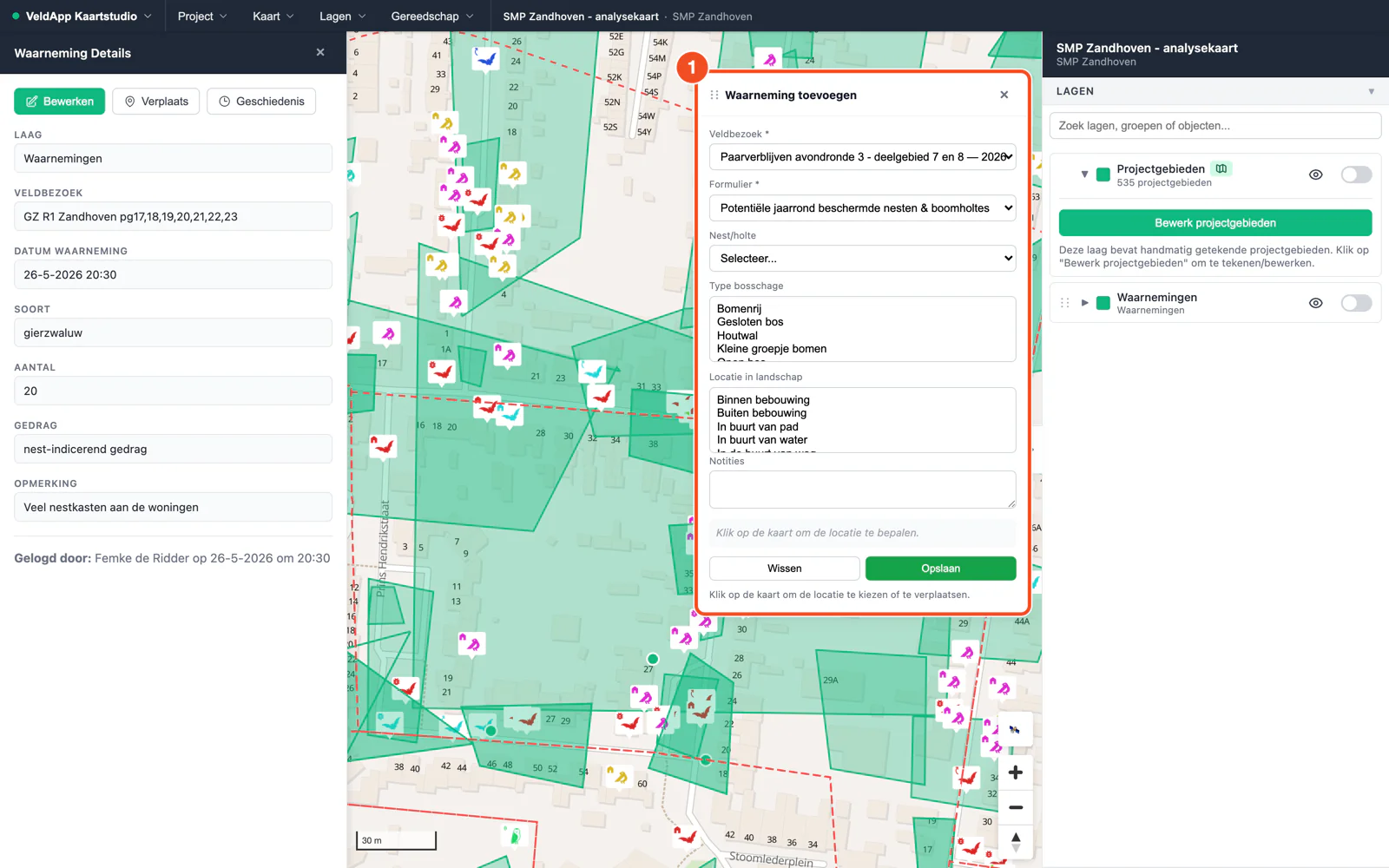Click the cyan bat marker near houses 21 and 23
Viewport: 1389px width, 868px height.
point(593,372)
